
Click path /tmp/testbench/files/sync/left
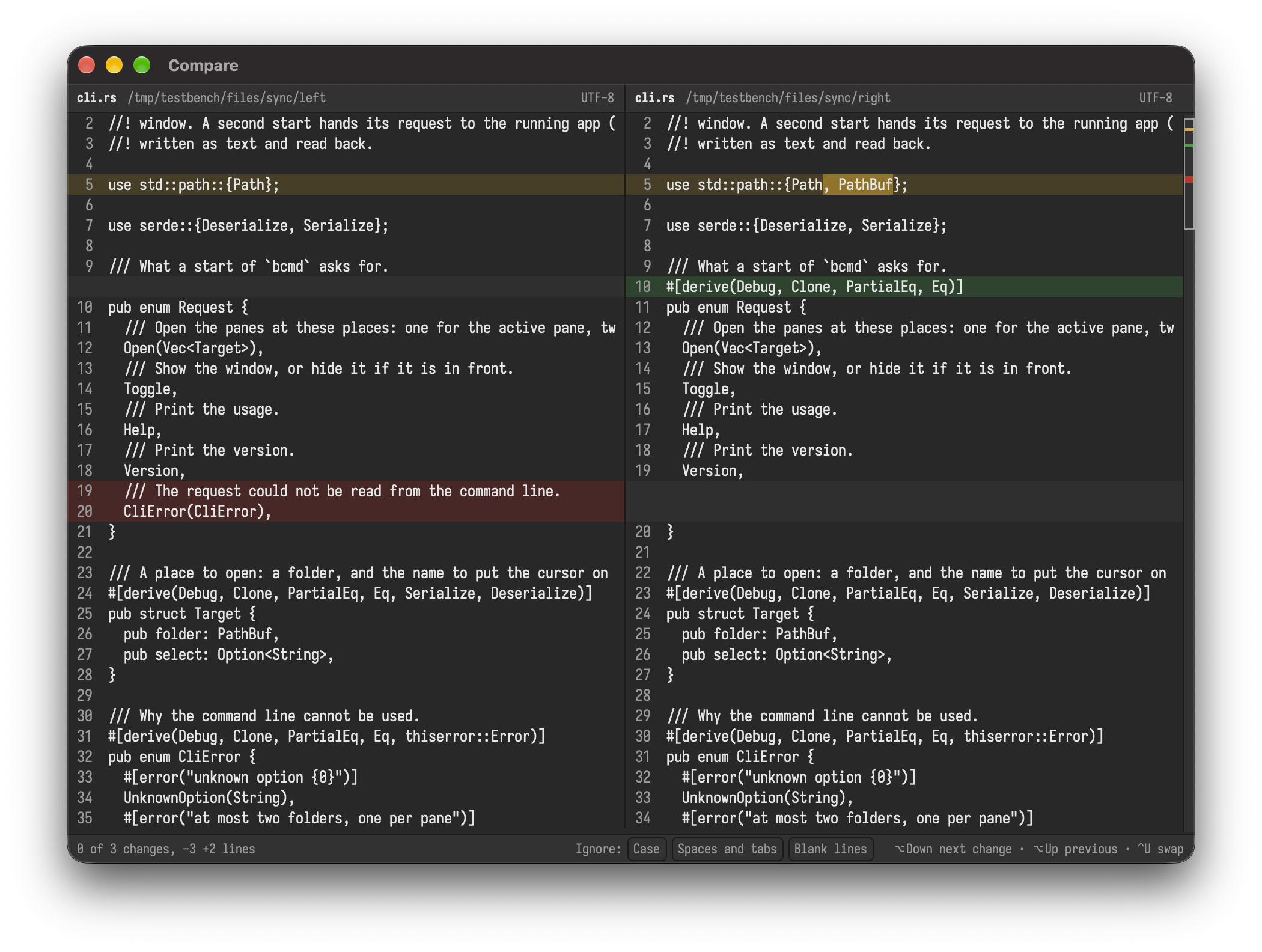pyautogui.click(x=226, y=98)
